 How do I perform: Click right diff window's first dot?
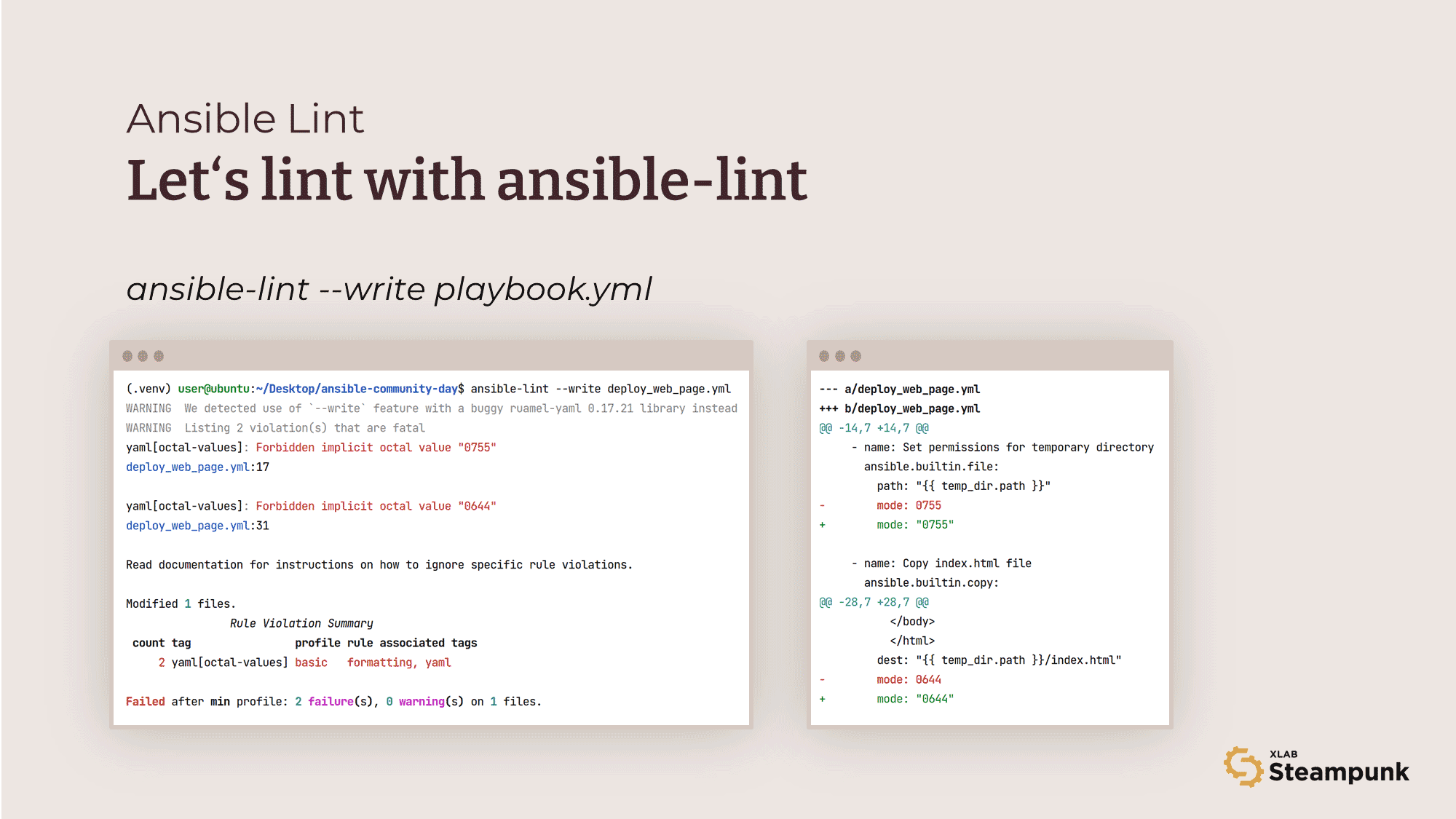824,356
